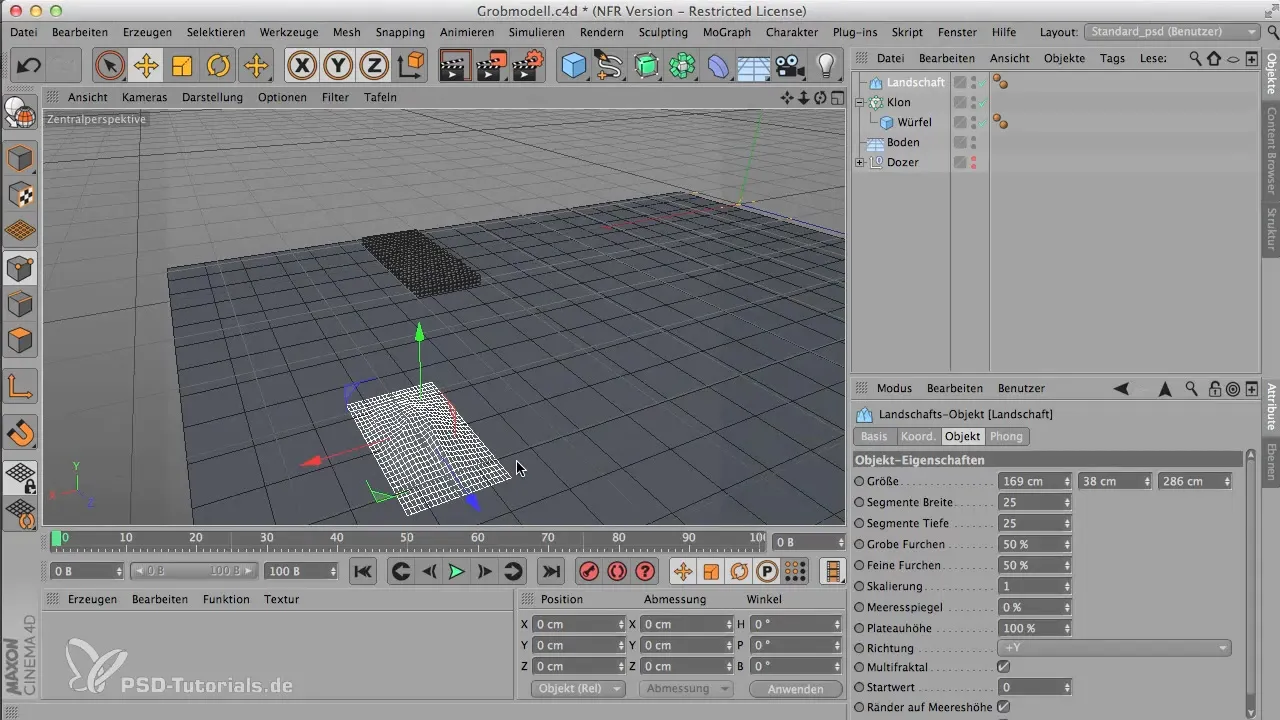
Task: Enable the axis mode icon
Action: click(x=20, y=385)
